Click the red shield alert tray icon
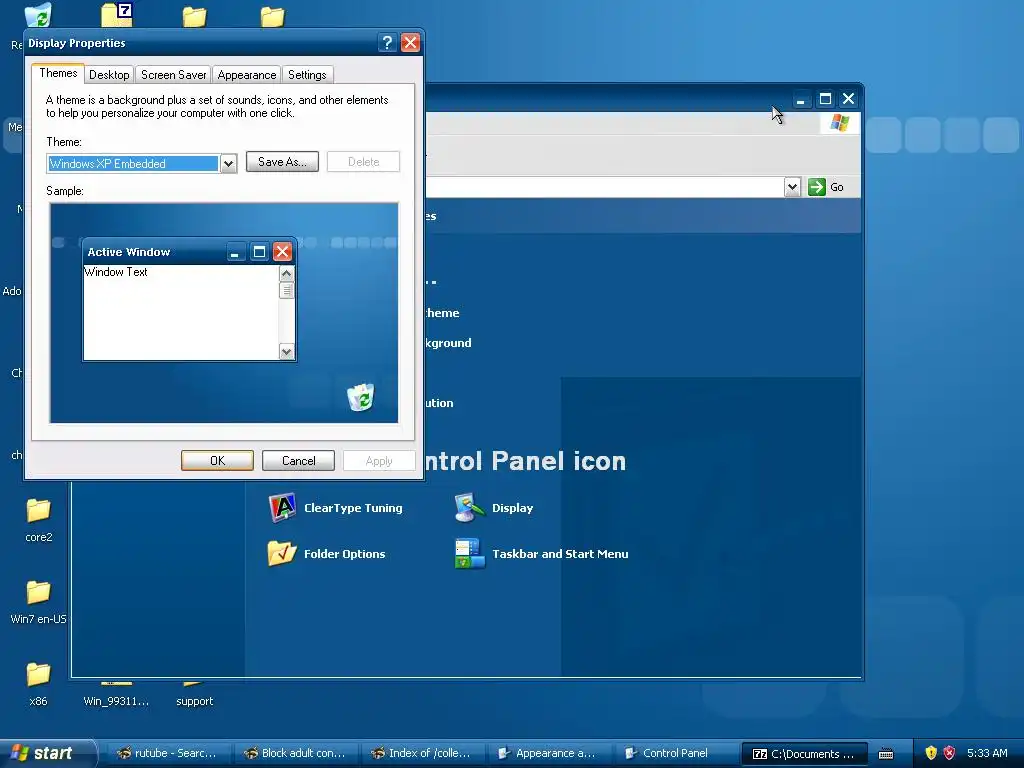 [x=950, y=753]
